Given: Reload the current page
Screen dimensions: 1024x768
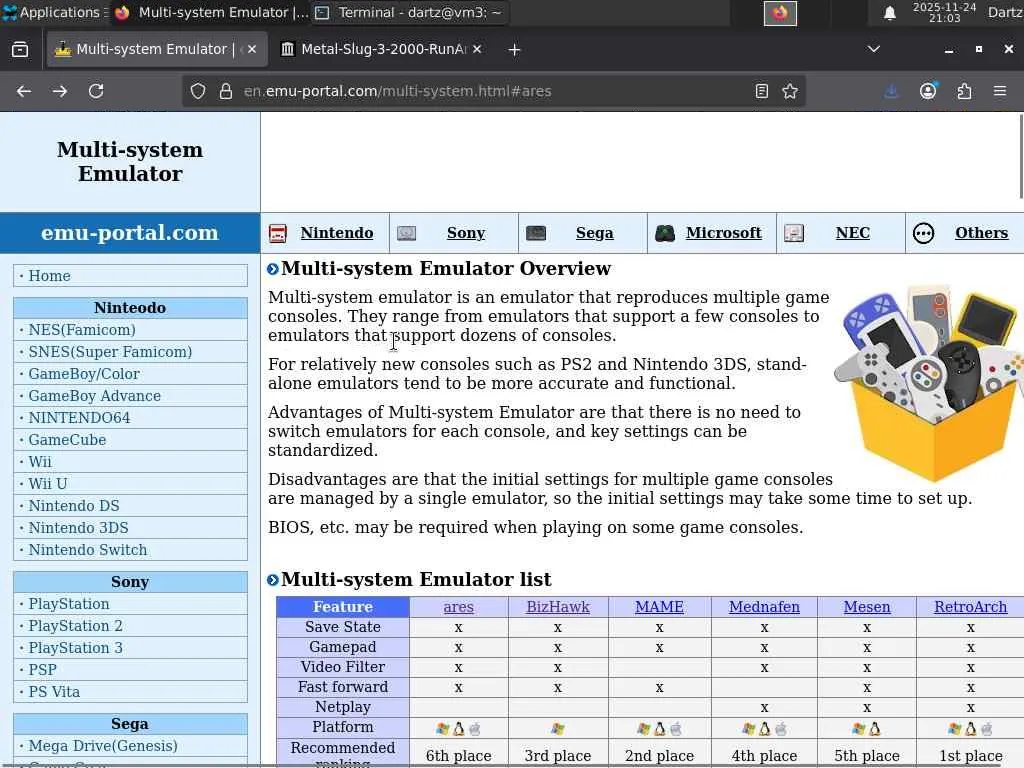Looking at the screenshot, I should coord(96,91).
